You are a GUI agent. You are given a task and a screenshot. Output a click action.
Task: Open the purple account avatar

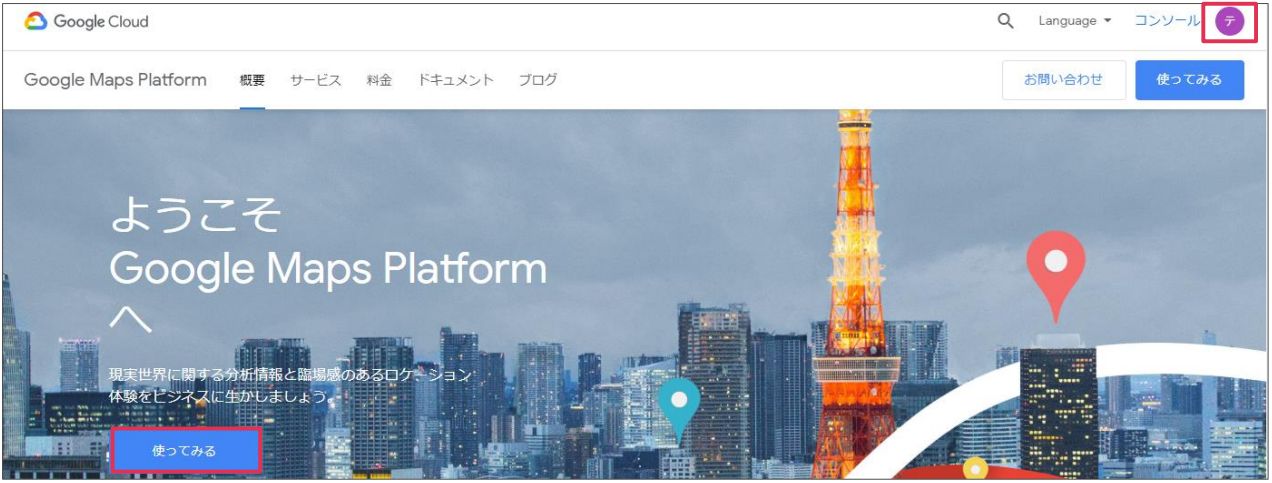tap(1229, 21)
